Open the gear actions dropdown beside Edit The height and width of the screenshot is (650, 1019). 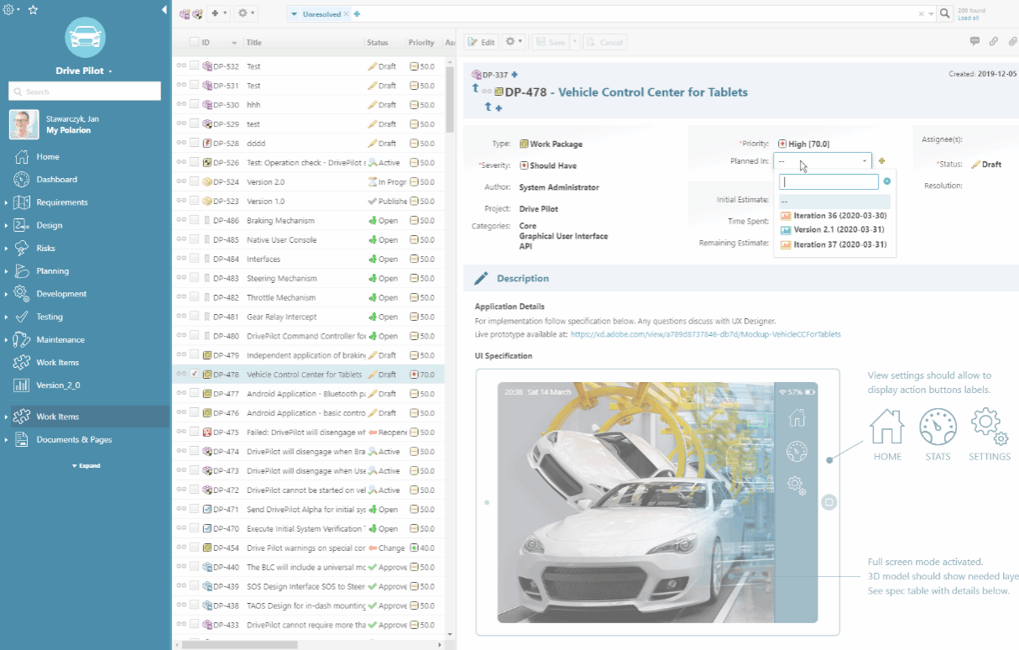514,42
